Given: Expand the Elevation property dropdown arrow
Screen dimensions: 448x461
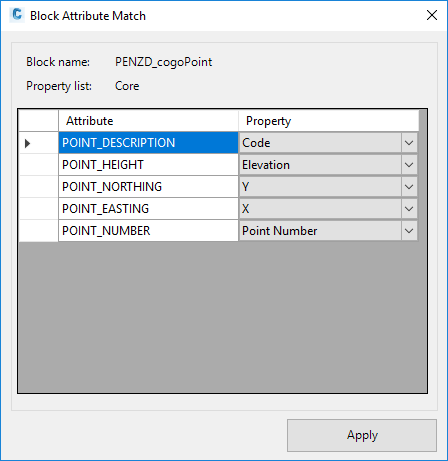Looking at the screenshot, I should [x=409, y=165].
